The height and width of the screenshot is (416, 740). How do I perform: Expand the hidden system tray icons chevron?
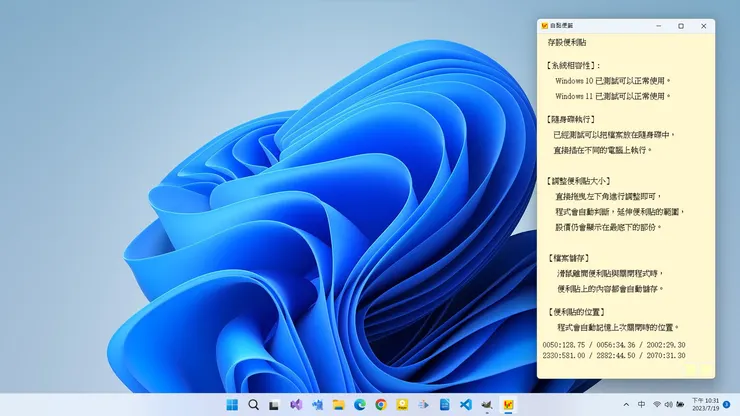[x=626, y=405]
